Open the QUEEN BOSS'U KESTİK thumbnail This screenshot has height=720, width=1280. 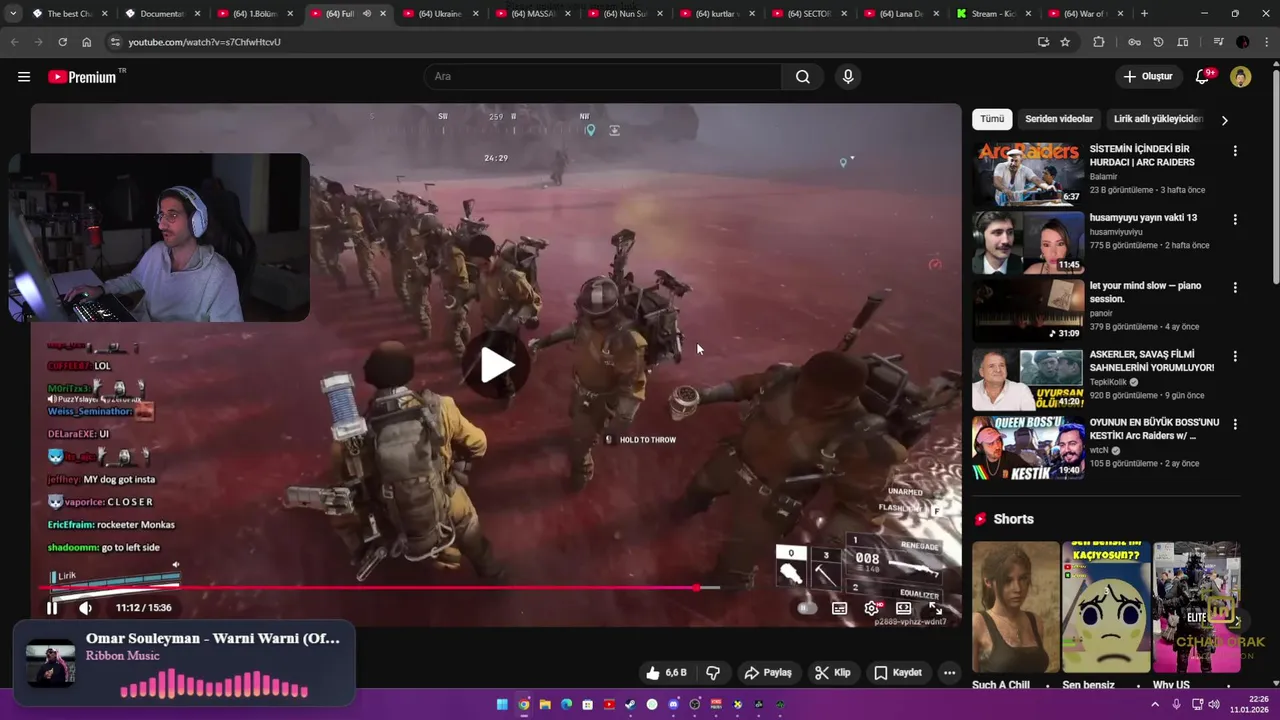(x=1028, y=447)
